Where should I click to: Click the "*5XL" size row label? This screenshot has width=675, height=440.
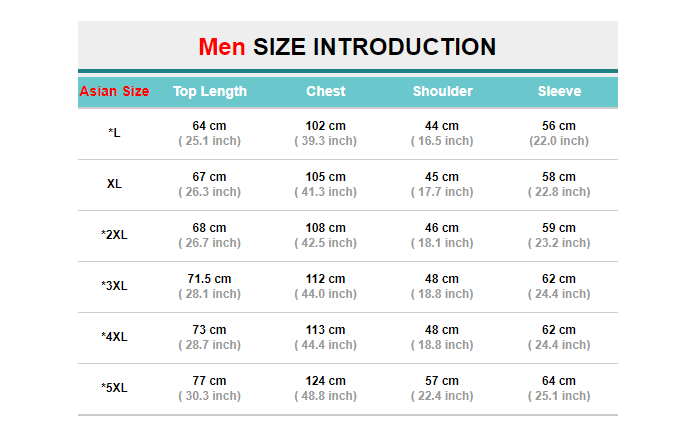point(114,388)
